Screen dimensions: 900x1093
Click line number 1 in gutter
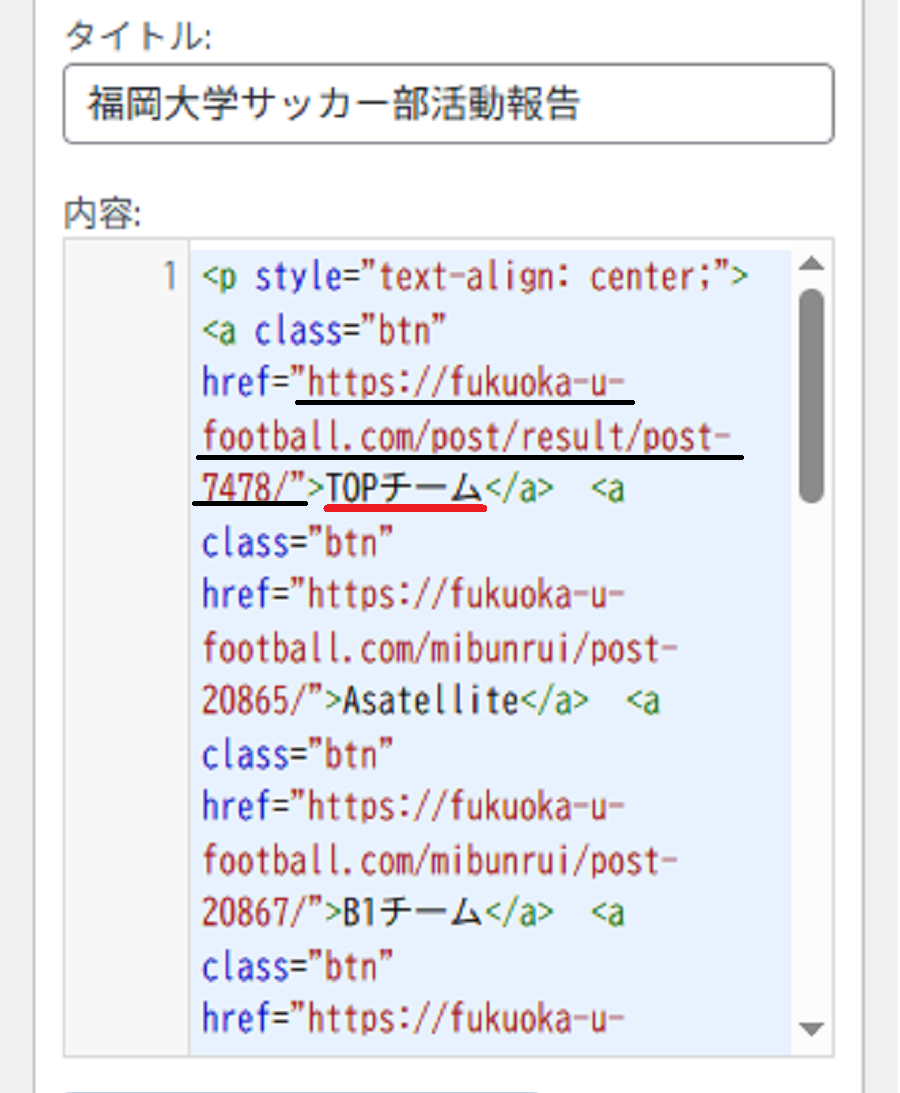(x=169, y=276)
